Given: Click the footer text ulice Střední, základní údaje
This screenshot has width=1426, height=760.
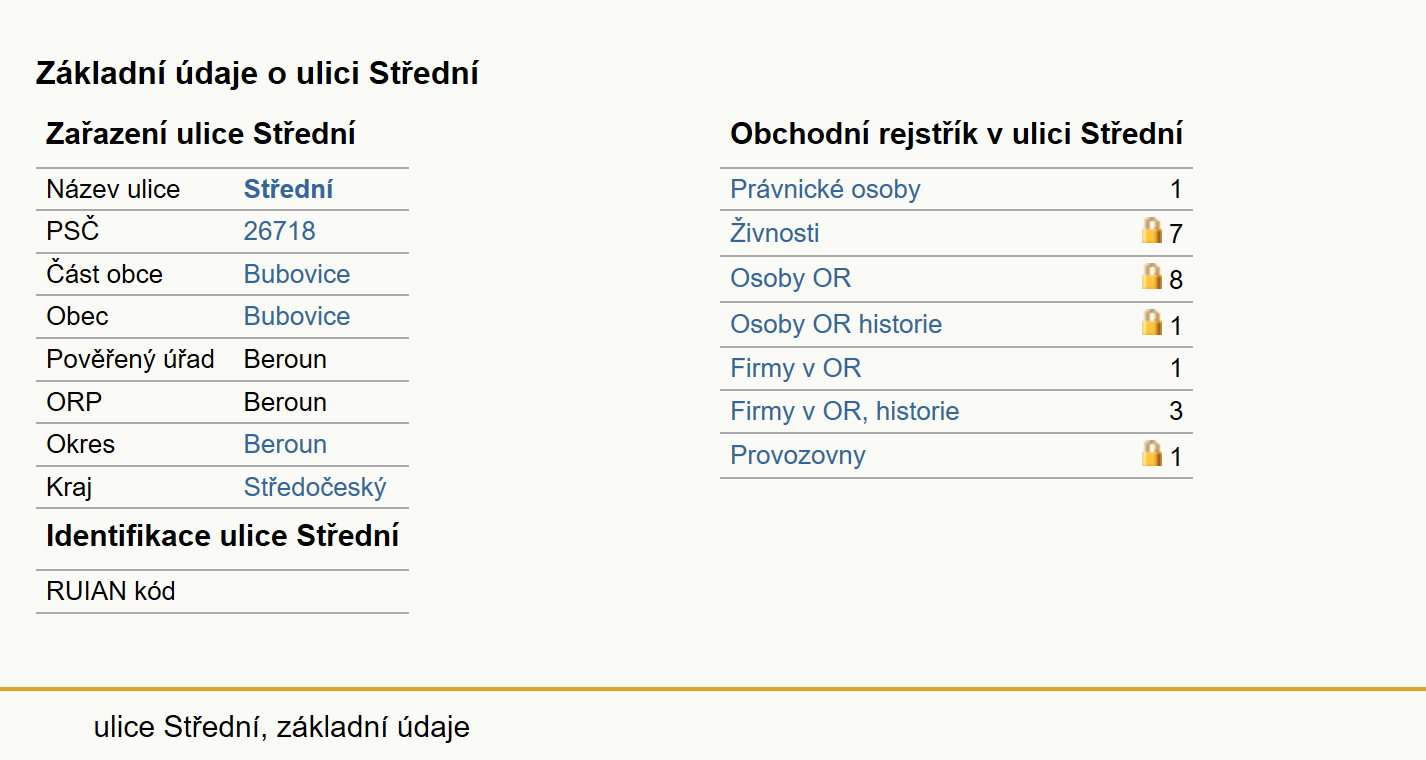Looking at the screenshot, I should 281,727.
